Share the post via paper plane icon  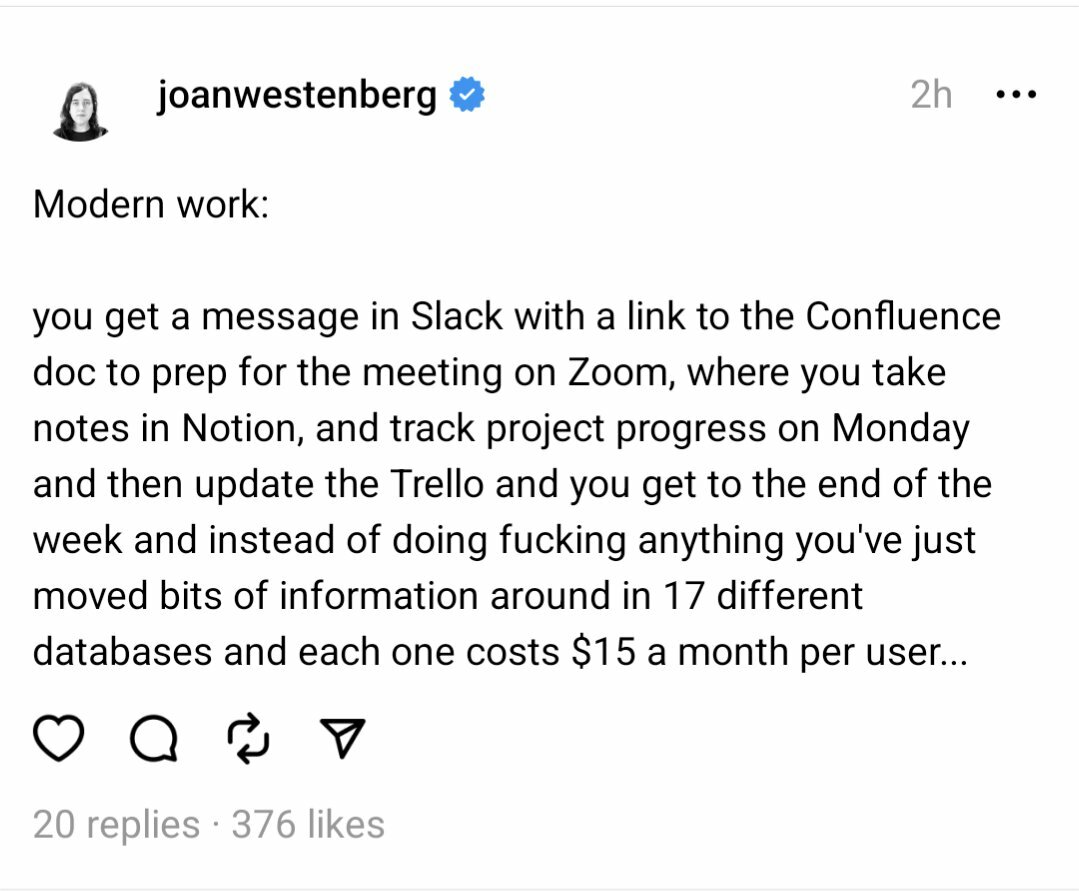coord(343,738)
